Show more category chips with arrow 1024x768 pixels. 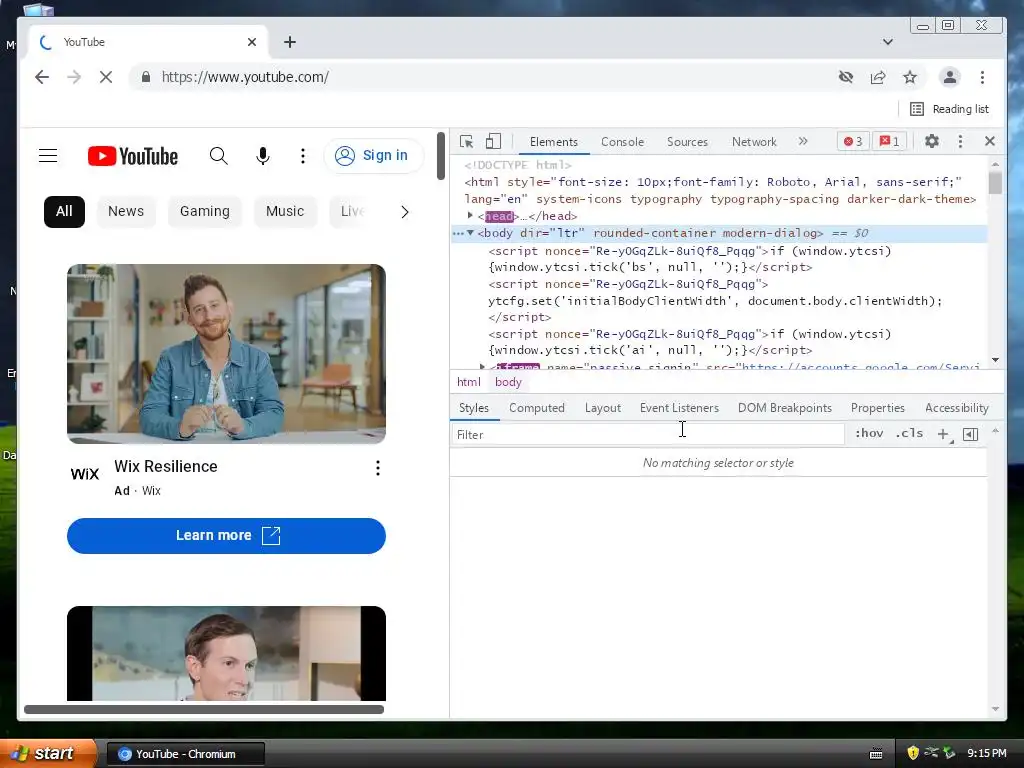(405, 212)
